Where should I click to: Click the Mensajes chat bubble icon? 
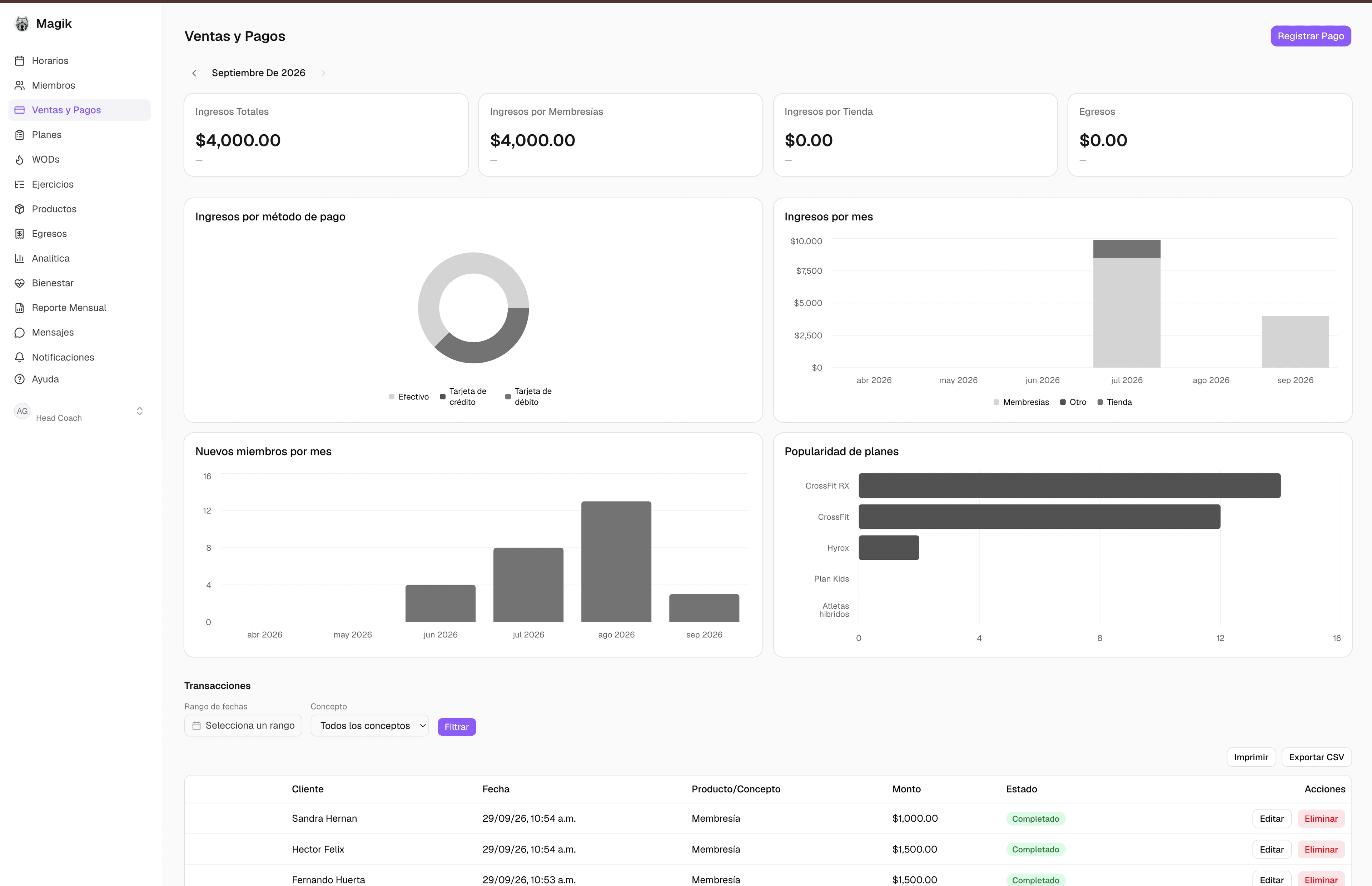click(x=20, y=333)
